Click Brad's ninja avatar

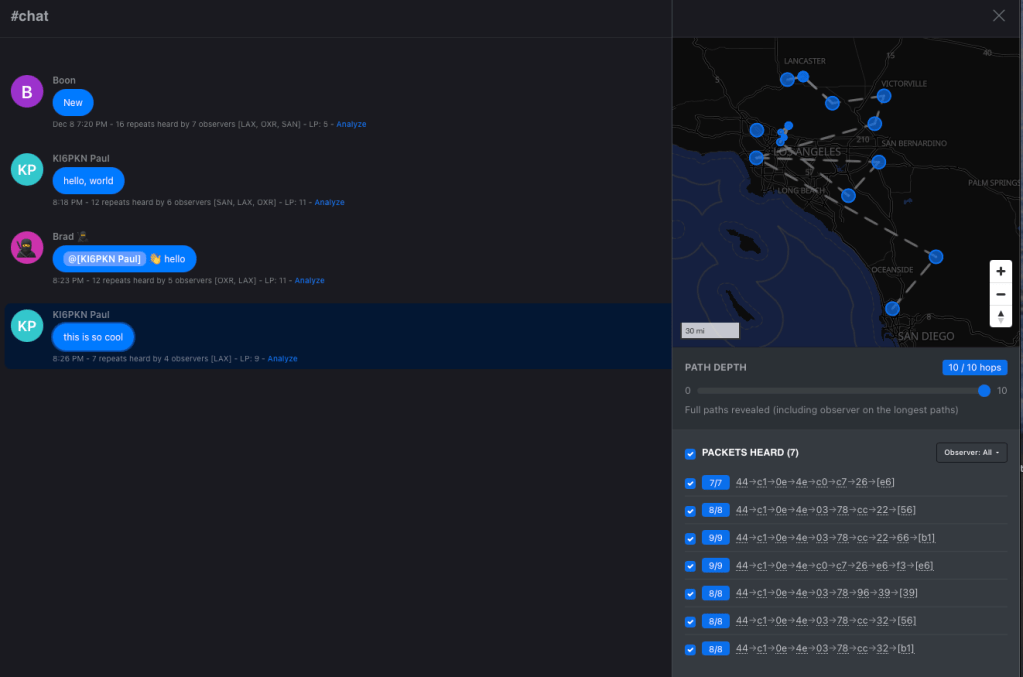[x=27, y=247]
